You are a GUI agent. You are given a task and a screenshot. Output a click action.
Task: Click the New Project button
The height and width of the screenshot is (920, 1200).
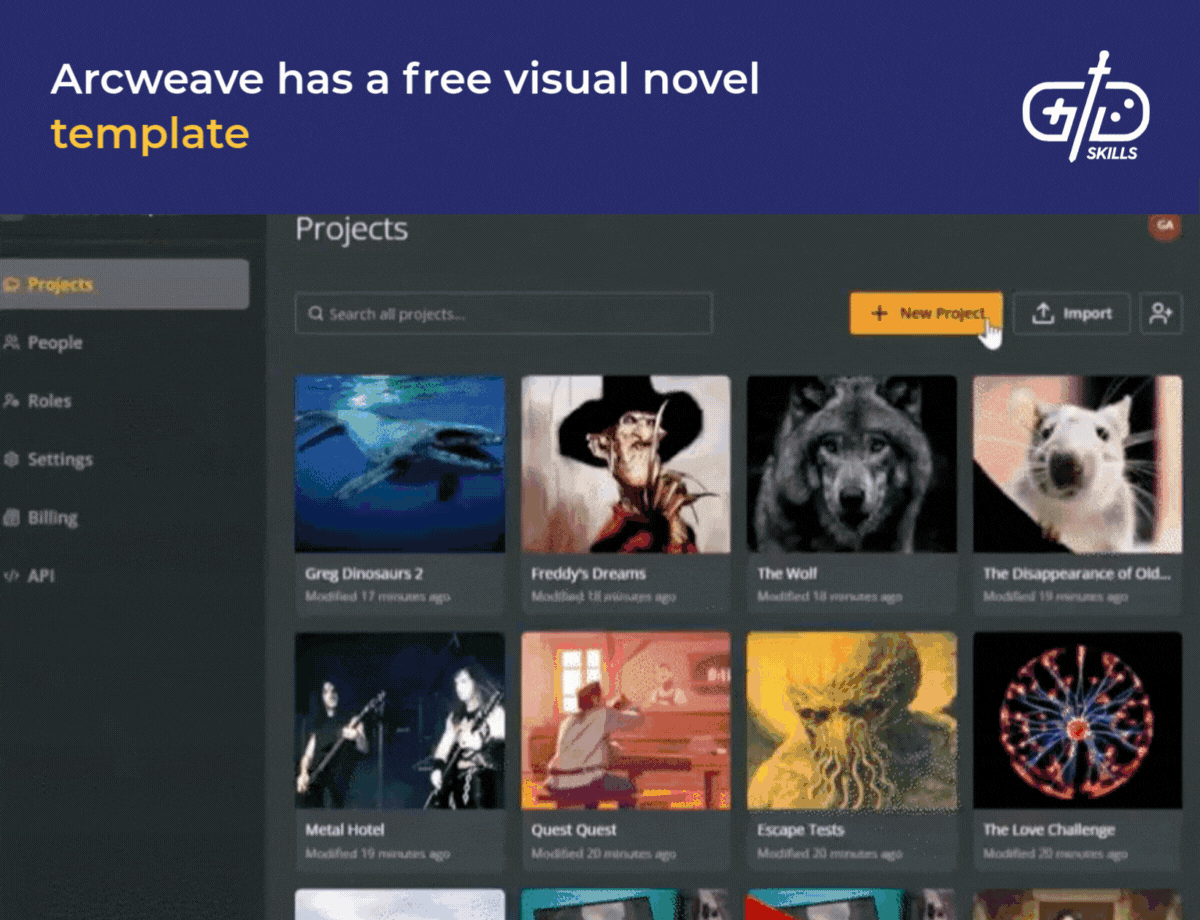tap(925, 313)
